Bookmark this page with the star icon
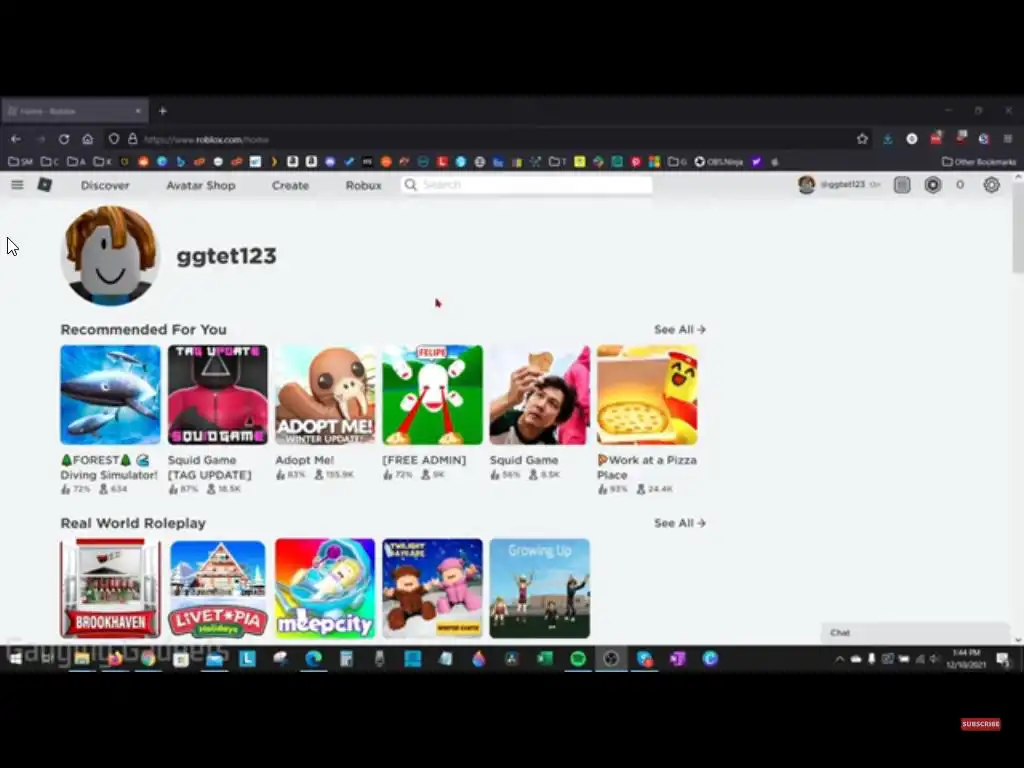Screen dimensions: 1024x768 pos(862,138)
